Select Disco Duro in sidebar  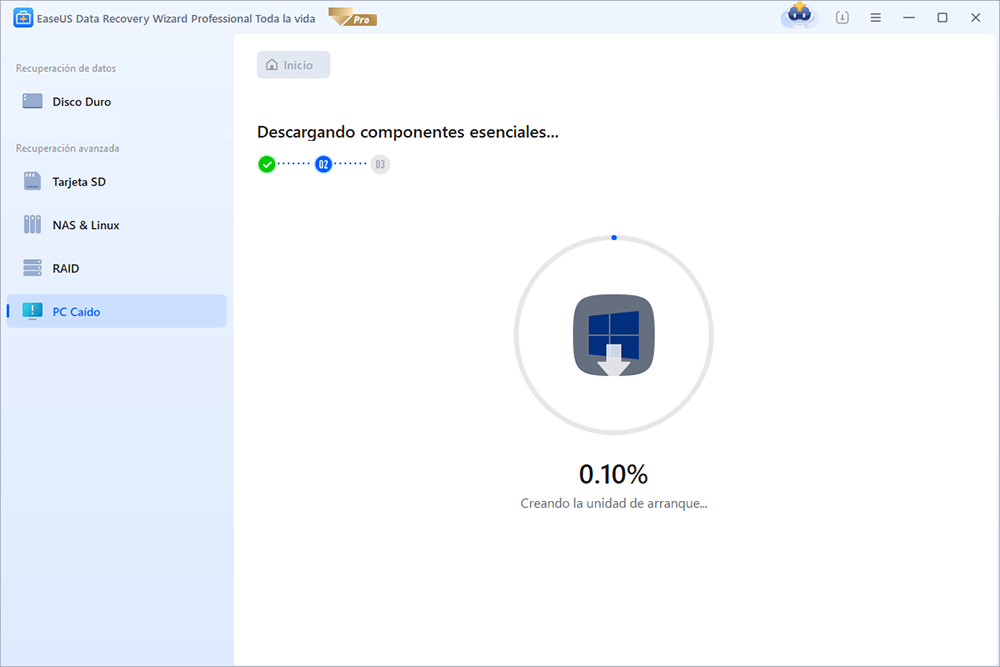117,101
